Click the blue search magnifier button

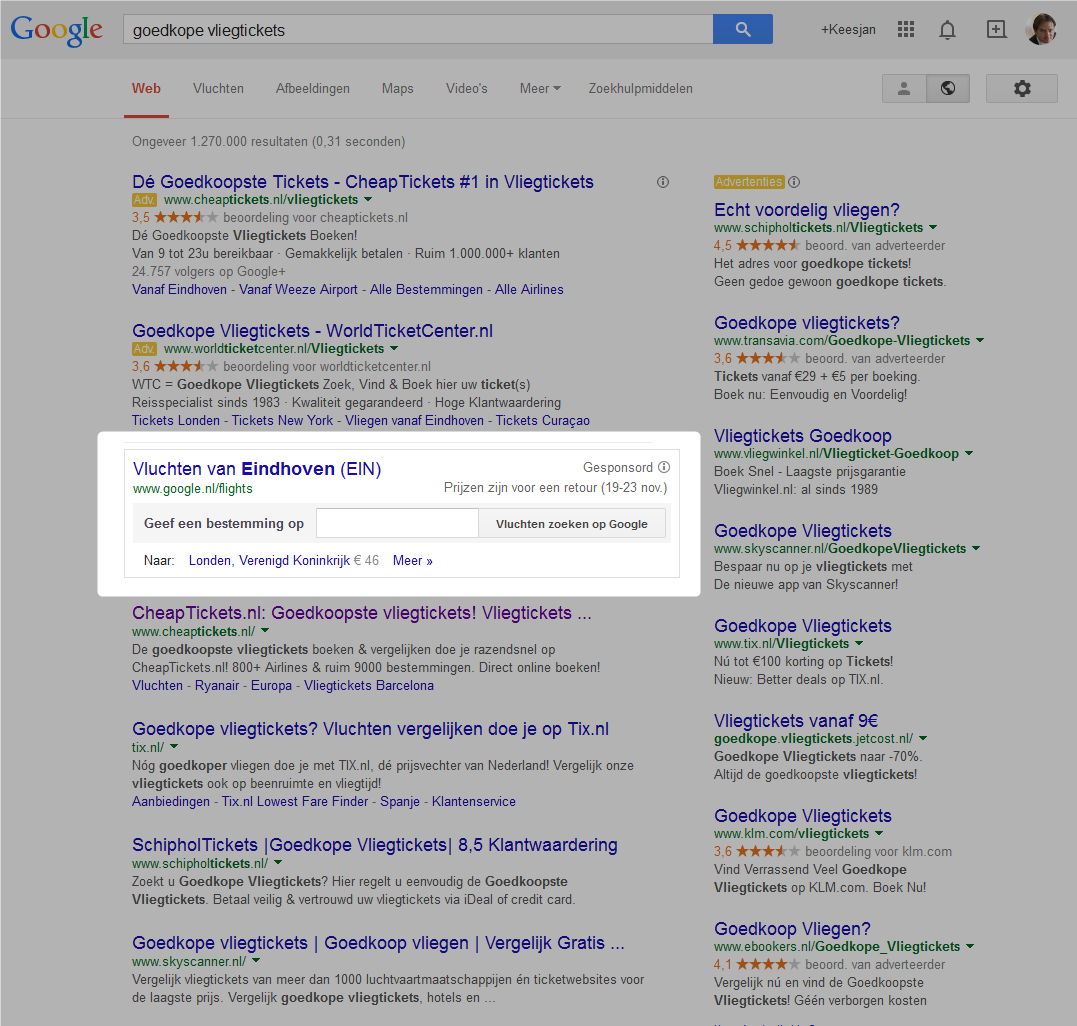tap(742, 29)
